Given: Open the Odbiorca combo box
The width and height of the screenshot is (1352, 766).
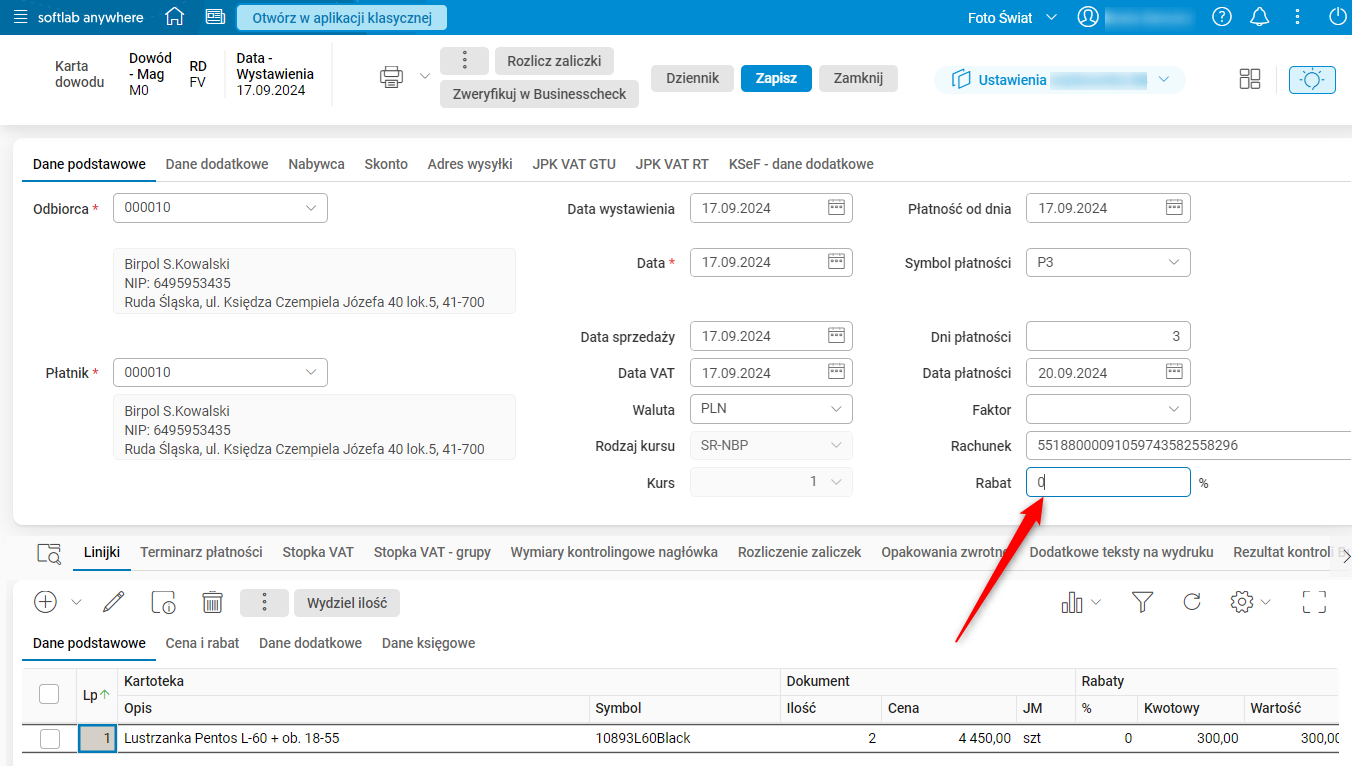Looking at the screenshot, I should point(220,208).
